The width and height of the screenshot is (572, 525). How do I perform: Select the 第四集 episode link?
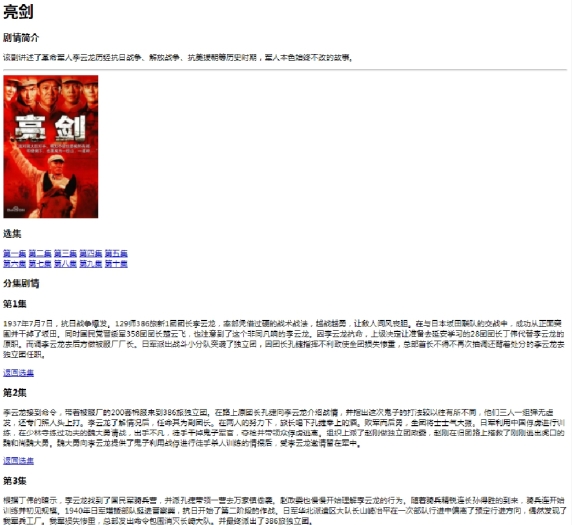point(91,253)
